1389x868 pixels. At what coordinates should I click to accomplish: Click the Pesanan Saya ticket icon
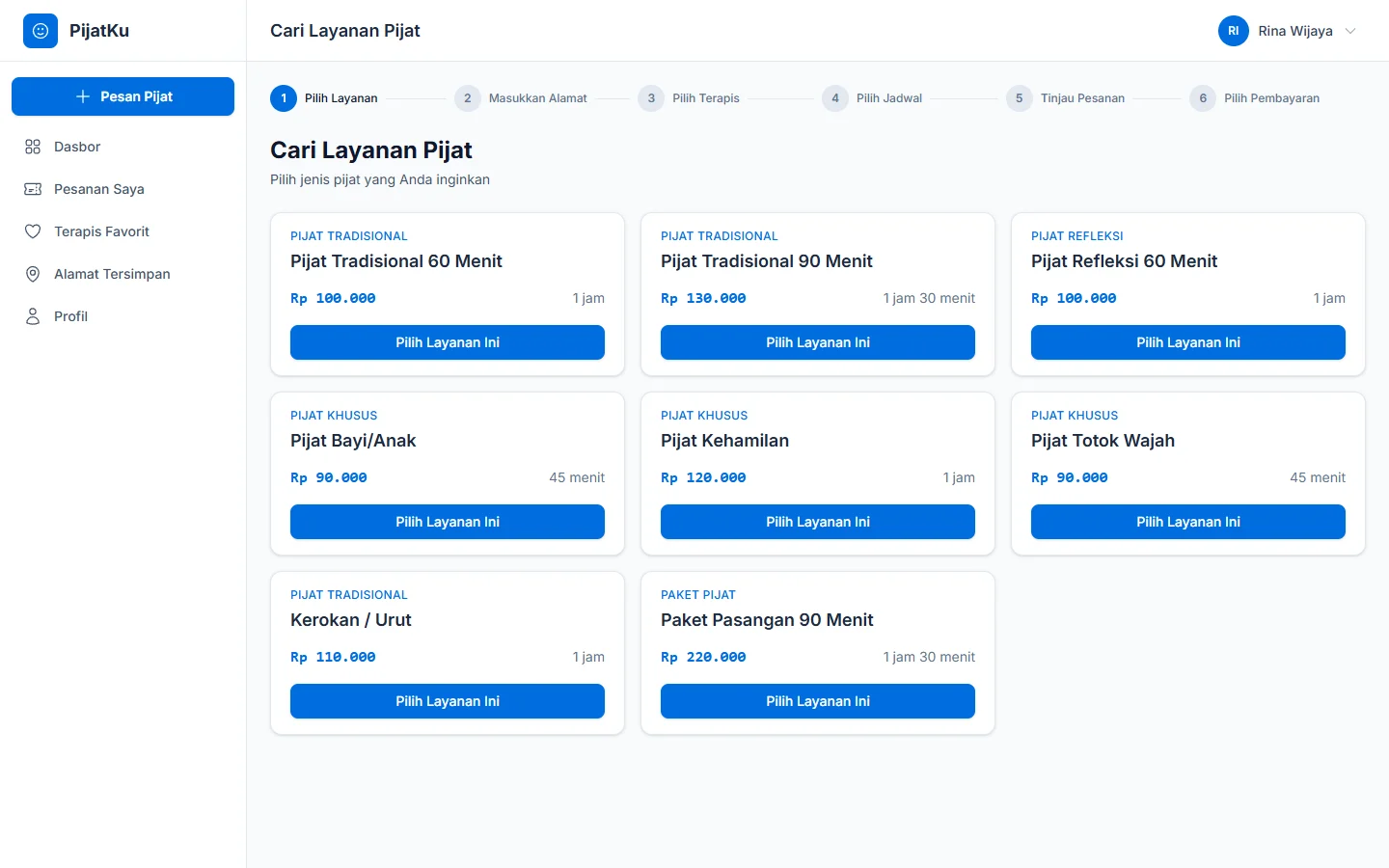33,189
